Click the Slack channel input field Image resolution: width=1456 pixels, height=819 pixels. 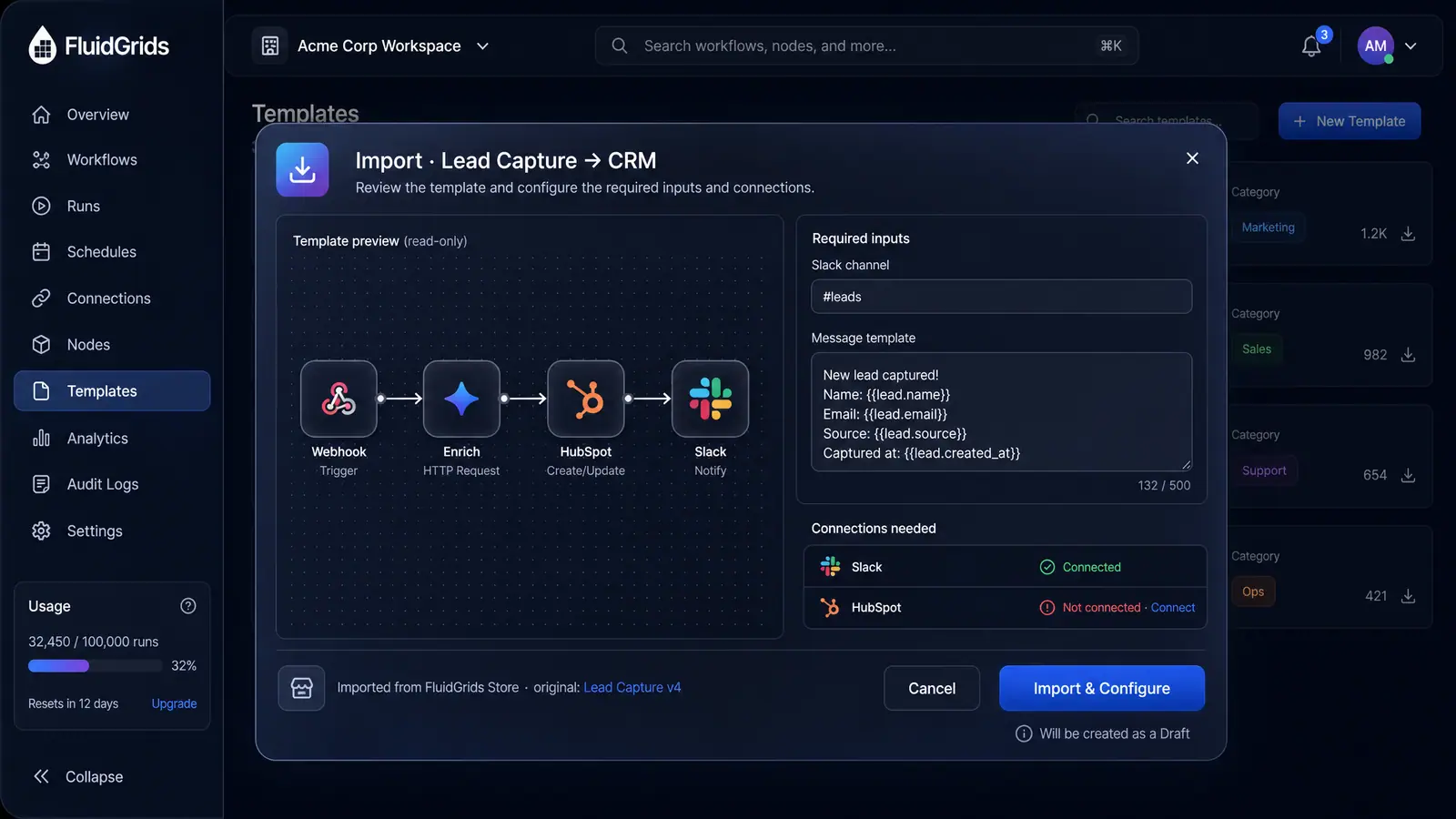1001,297
